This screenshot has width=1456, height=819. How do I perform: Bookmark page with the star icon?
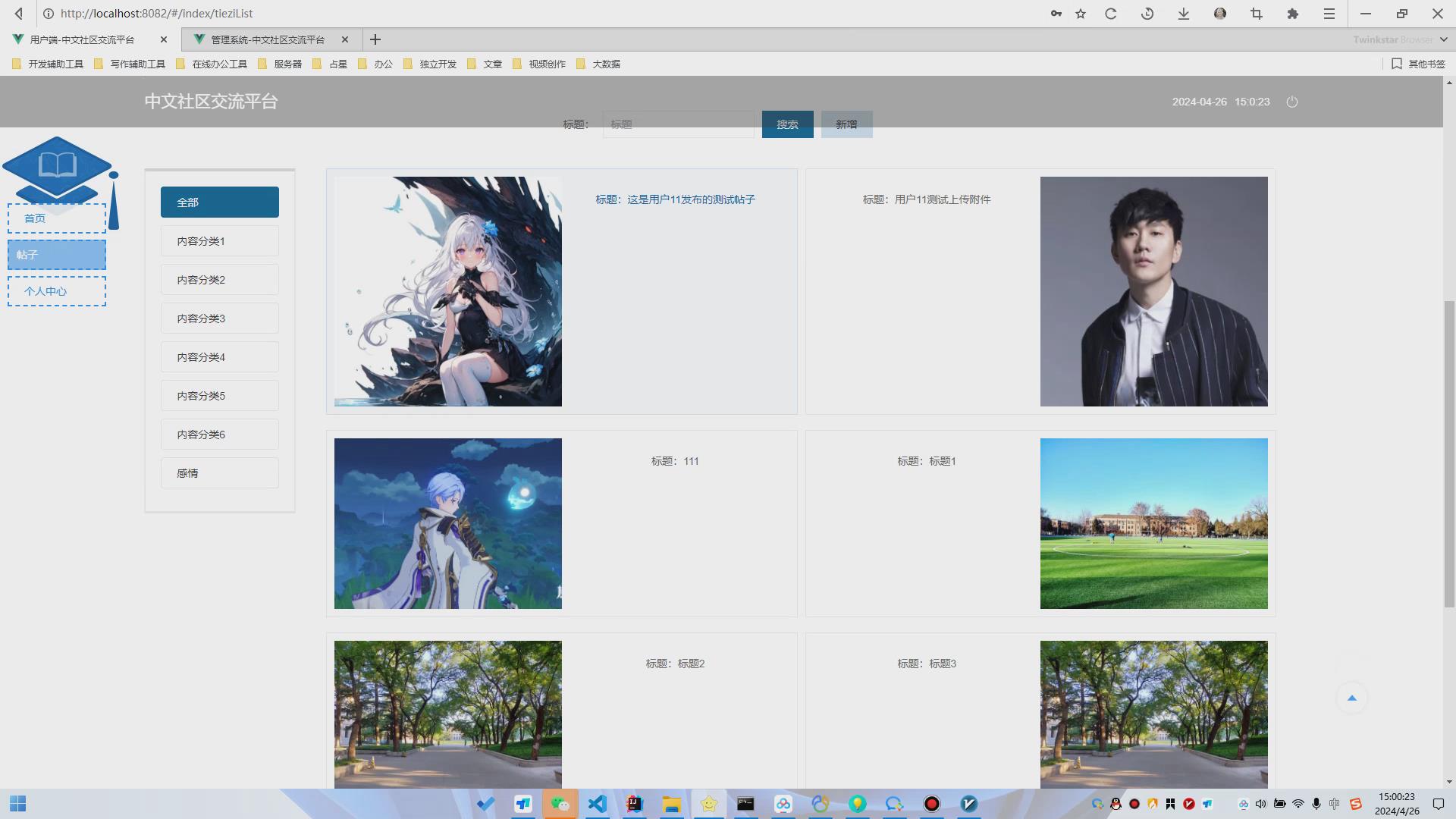[1081, 14]
